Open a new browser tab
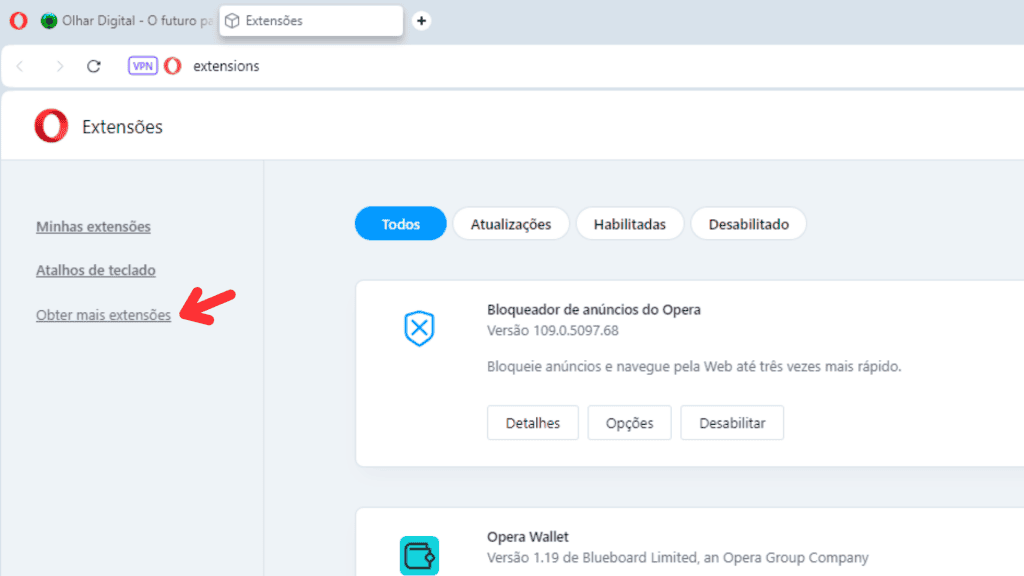The width and height of the screenshot is (1024, 576). tap(421, 20)
